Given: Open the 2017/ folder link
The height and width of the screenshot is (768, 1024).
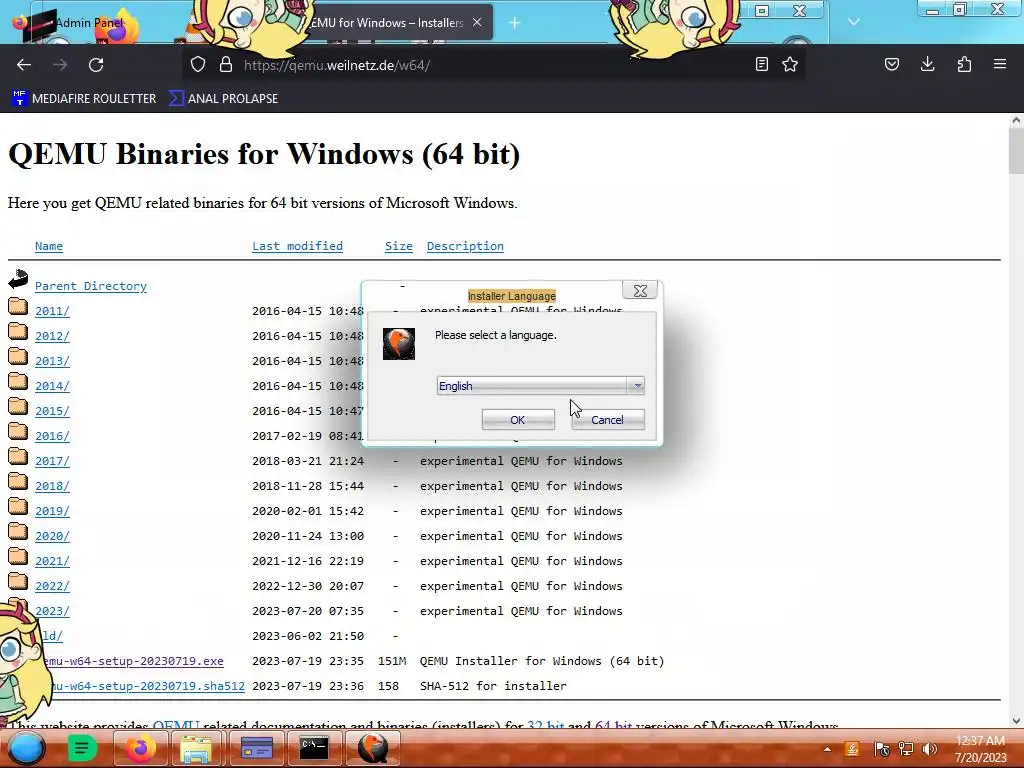Looking at the screenshot, I should click(52, 461).
